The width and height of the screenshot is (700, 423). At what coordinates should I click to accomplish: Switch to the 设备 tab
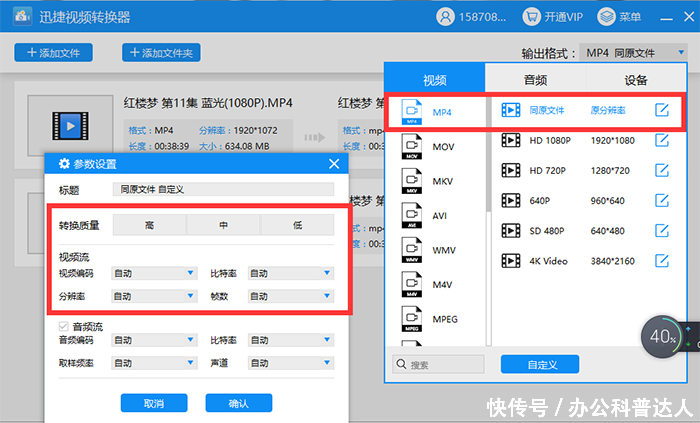click(x=636, y=79)
